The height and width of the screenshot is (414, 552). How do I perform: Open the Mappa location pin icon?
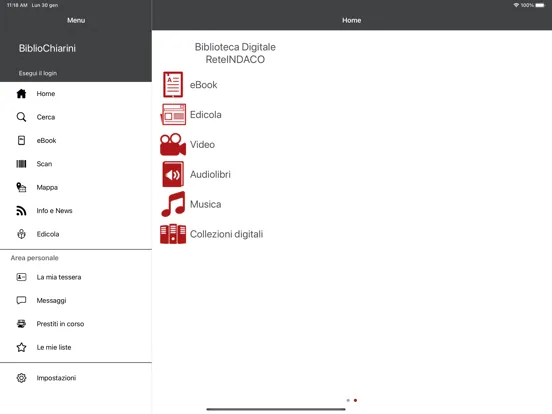click(x=21, y=187)
